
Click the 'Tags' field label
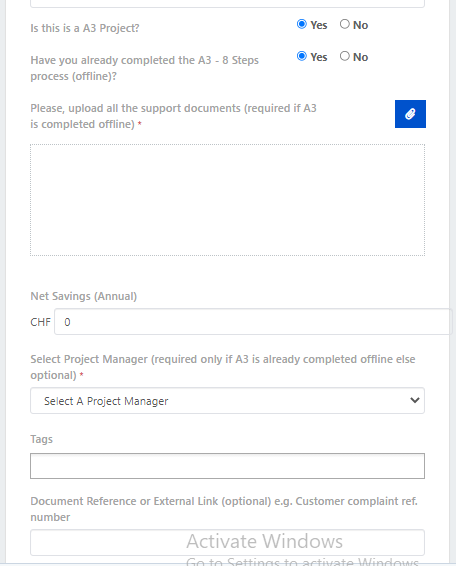point(42,439)
